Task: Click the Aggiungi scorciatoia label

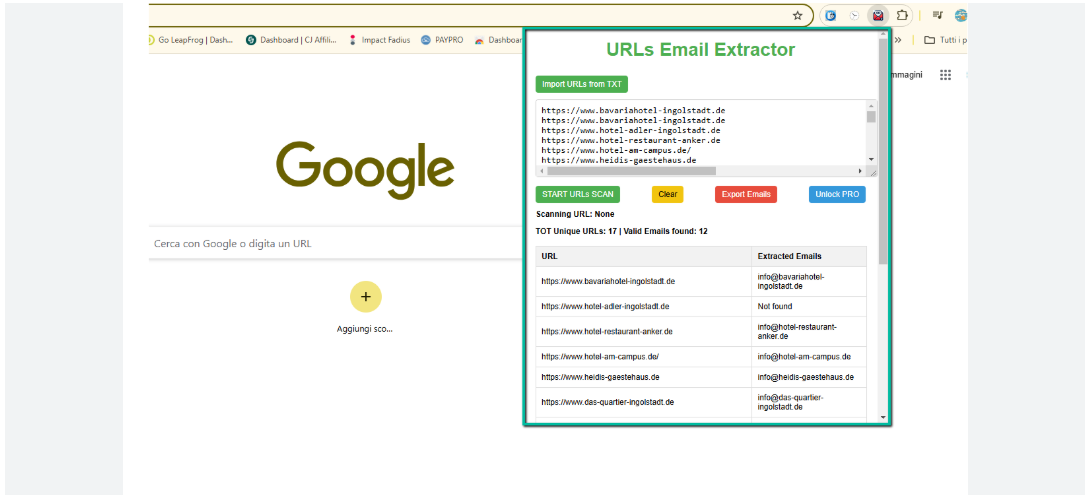Action: point(365,330)
